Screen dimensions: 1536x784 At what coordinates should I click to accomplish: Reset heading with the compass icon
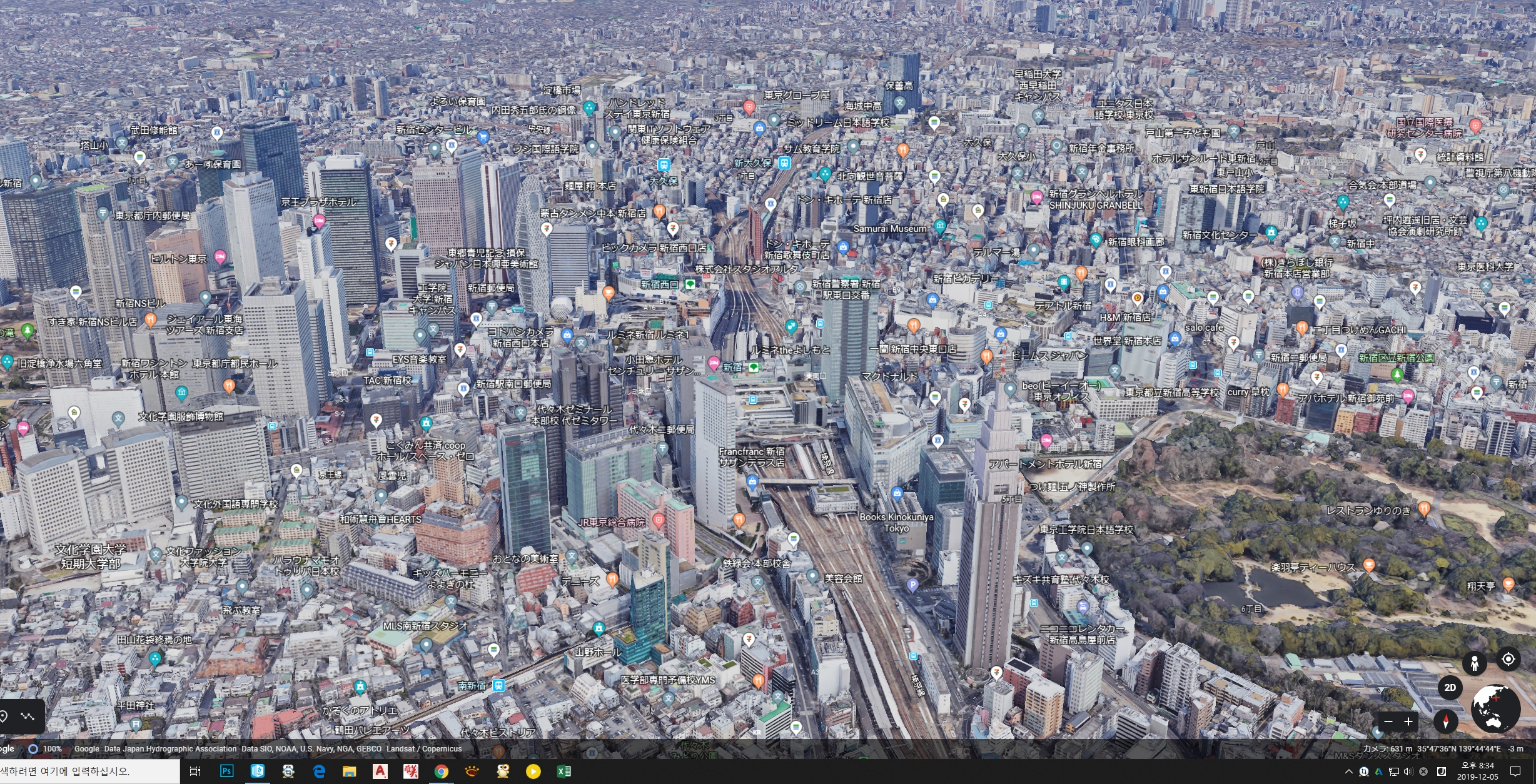click(x=1445, y=721)
